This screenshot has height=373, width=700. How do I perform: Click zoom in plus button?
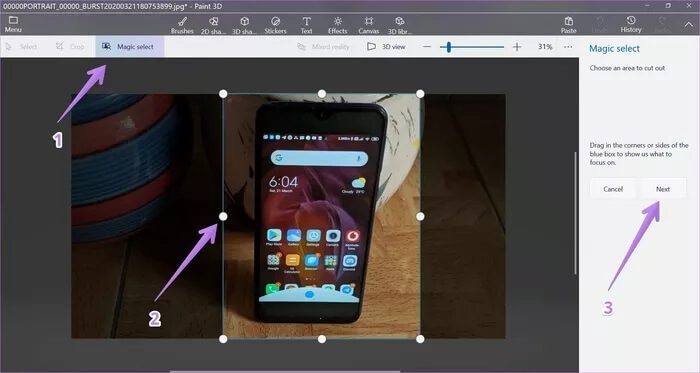(x=517, y=46)
